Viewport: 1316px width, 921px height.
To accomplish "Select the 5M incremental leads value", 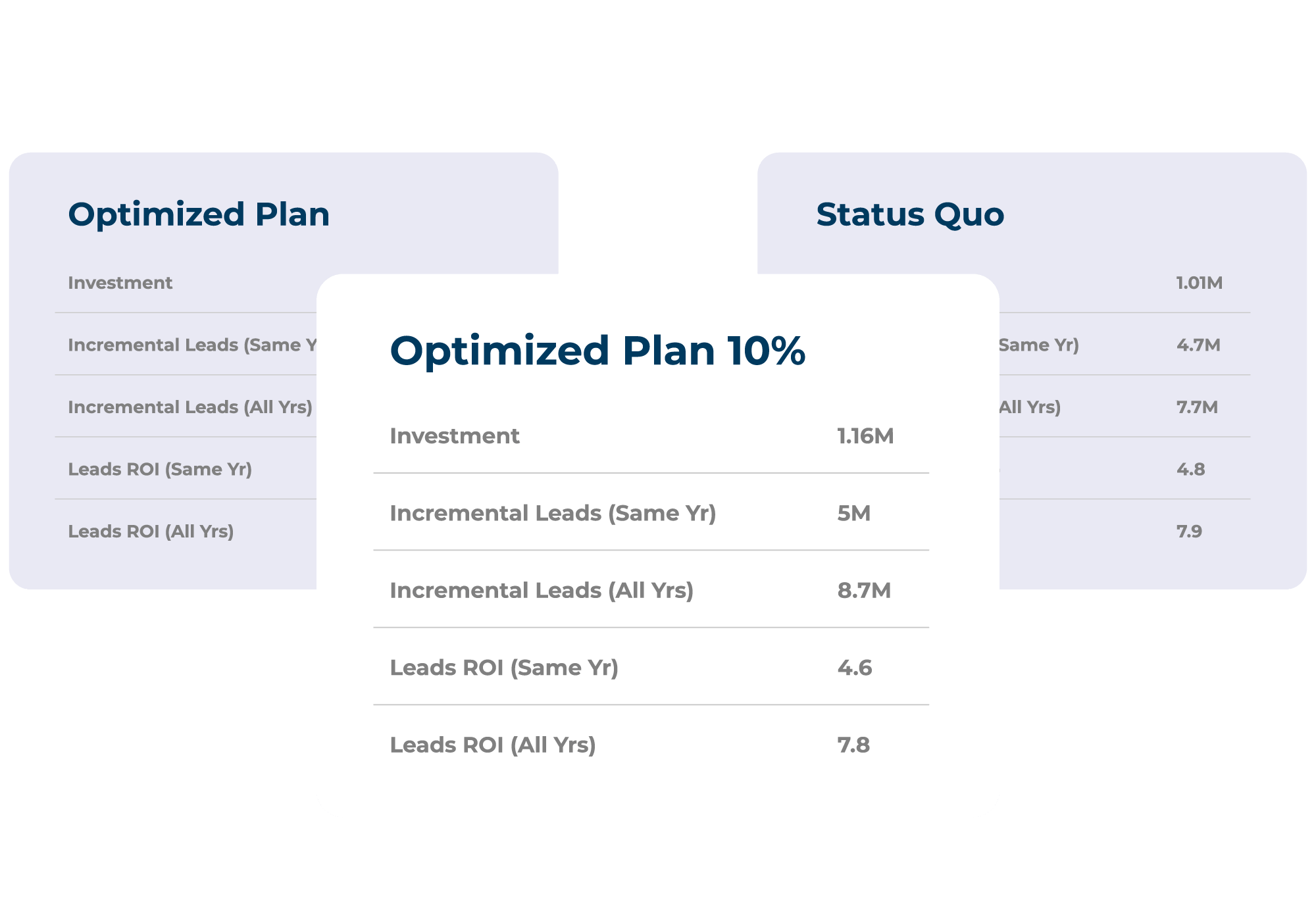I will [x=853, y=513].
